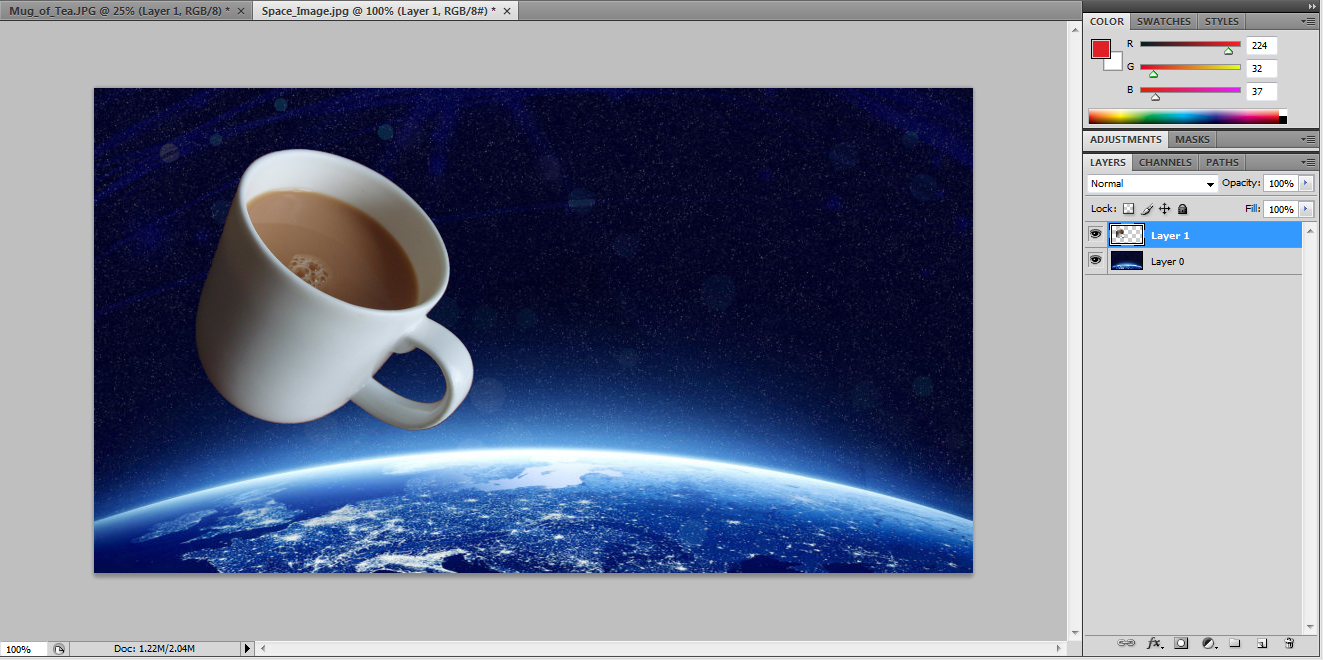Click the Doc: 1.22M/2.04M status text
1323x660 pixels.
point(154,649)
